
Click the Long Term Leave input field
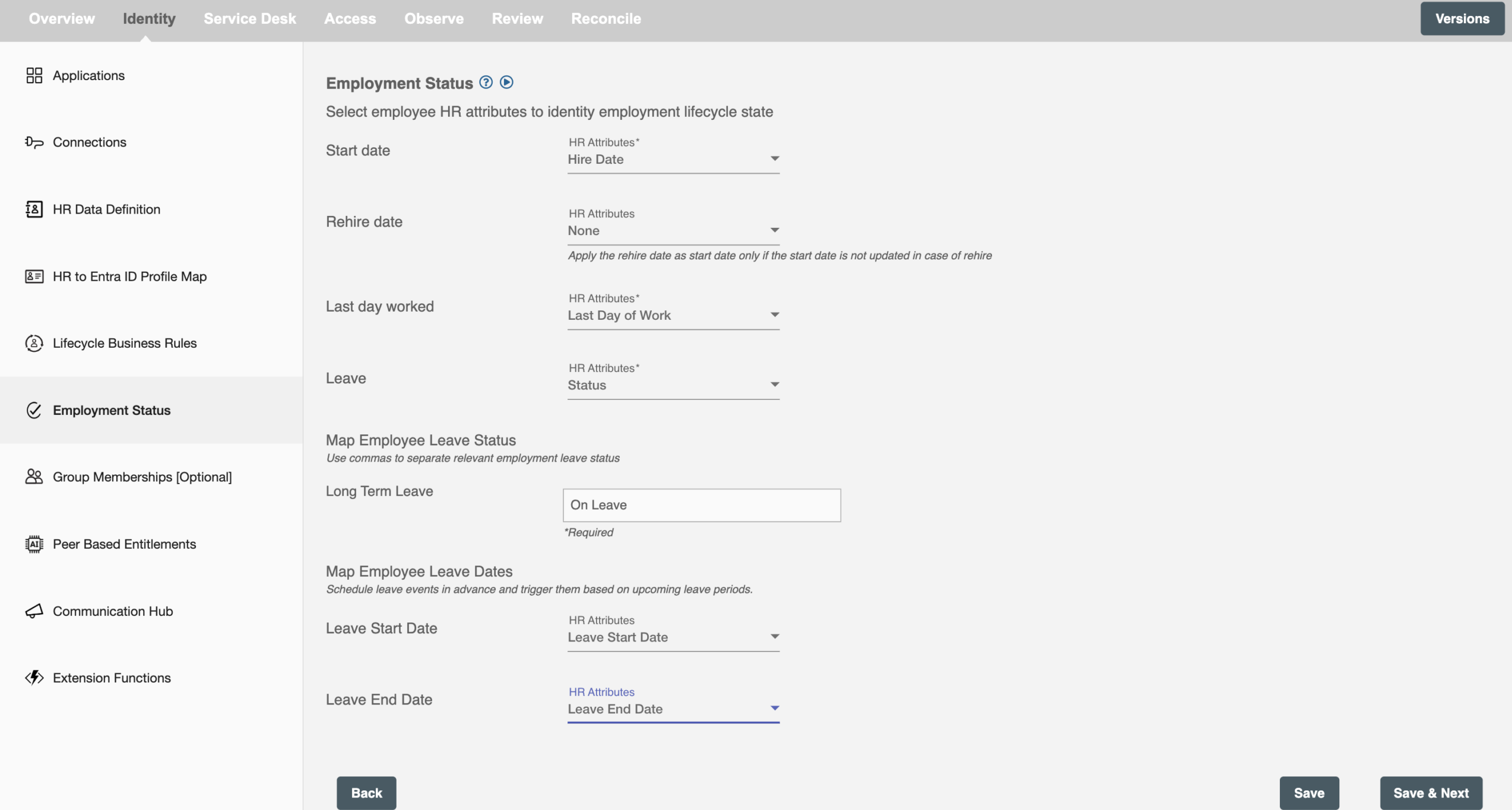702,506
